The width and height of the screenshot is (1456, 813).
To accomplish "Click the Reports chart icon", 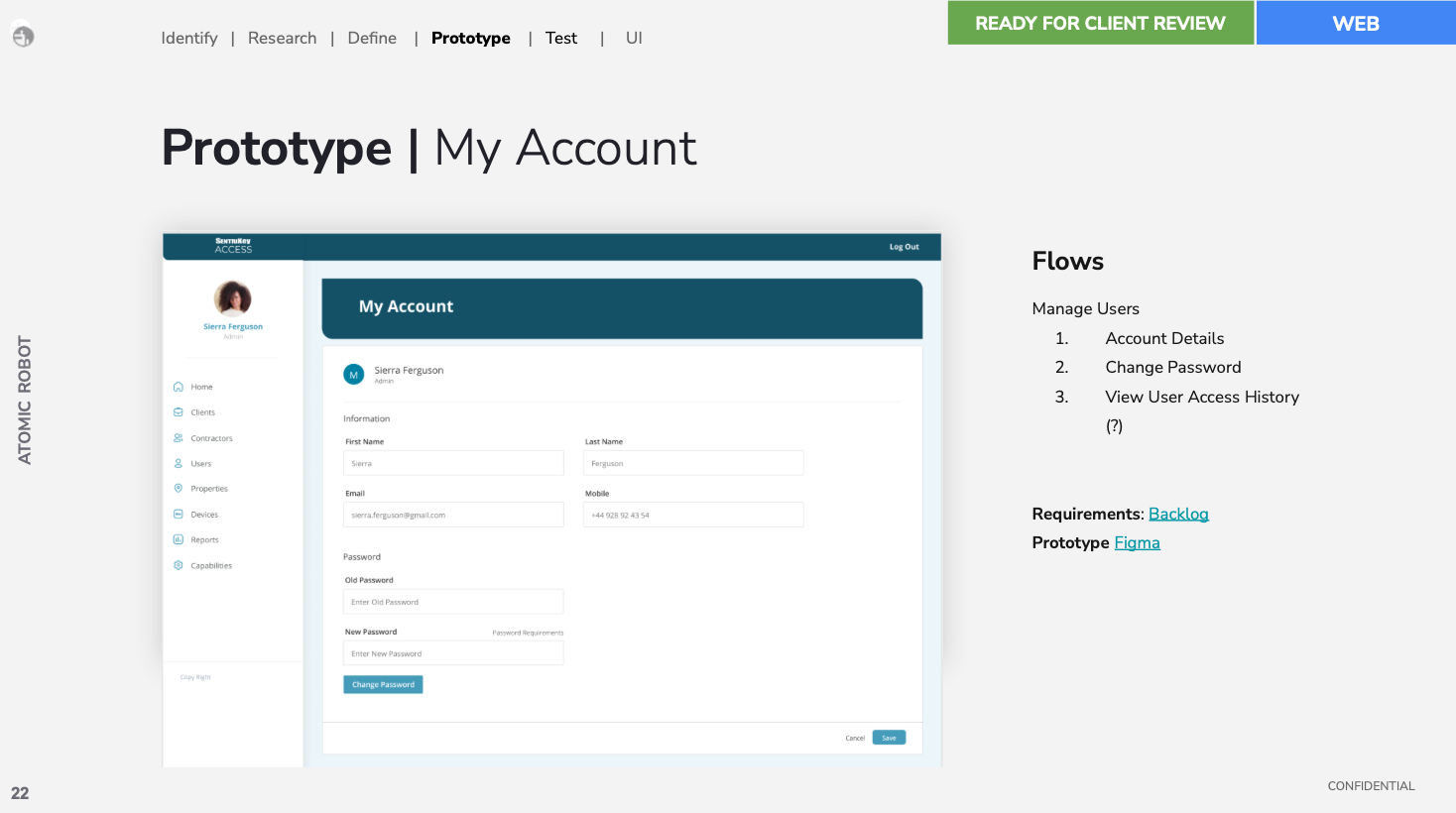I will coord(179,540).
